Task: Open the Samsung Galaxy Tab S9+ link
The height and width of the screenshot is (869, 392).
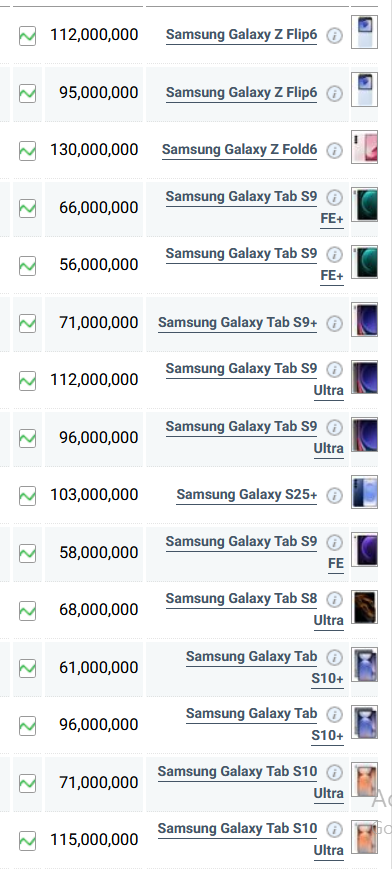Action: [x=237, y=322]
